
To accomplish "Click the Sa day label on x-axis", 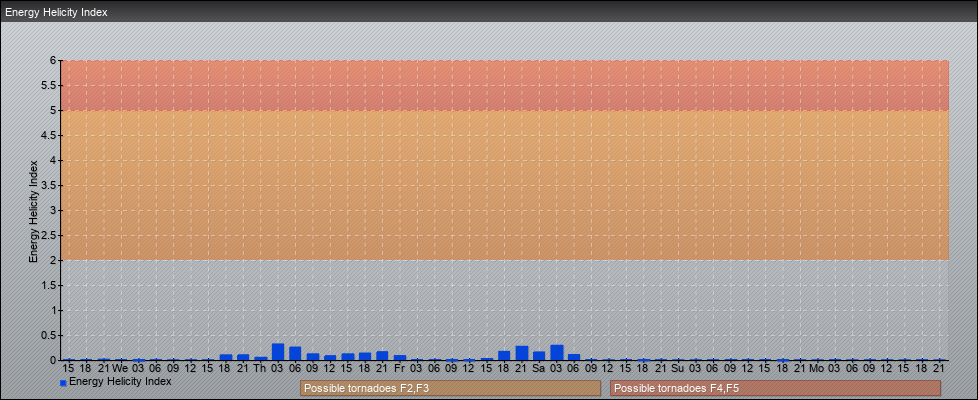I will coord(539,368).
